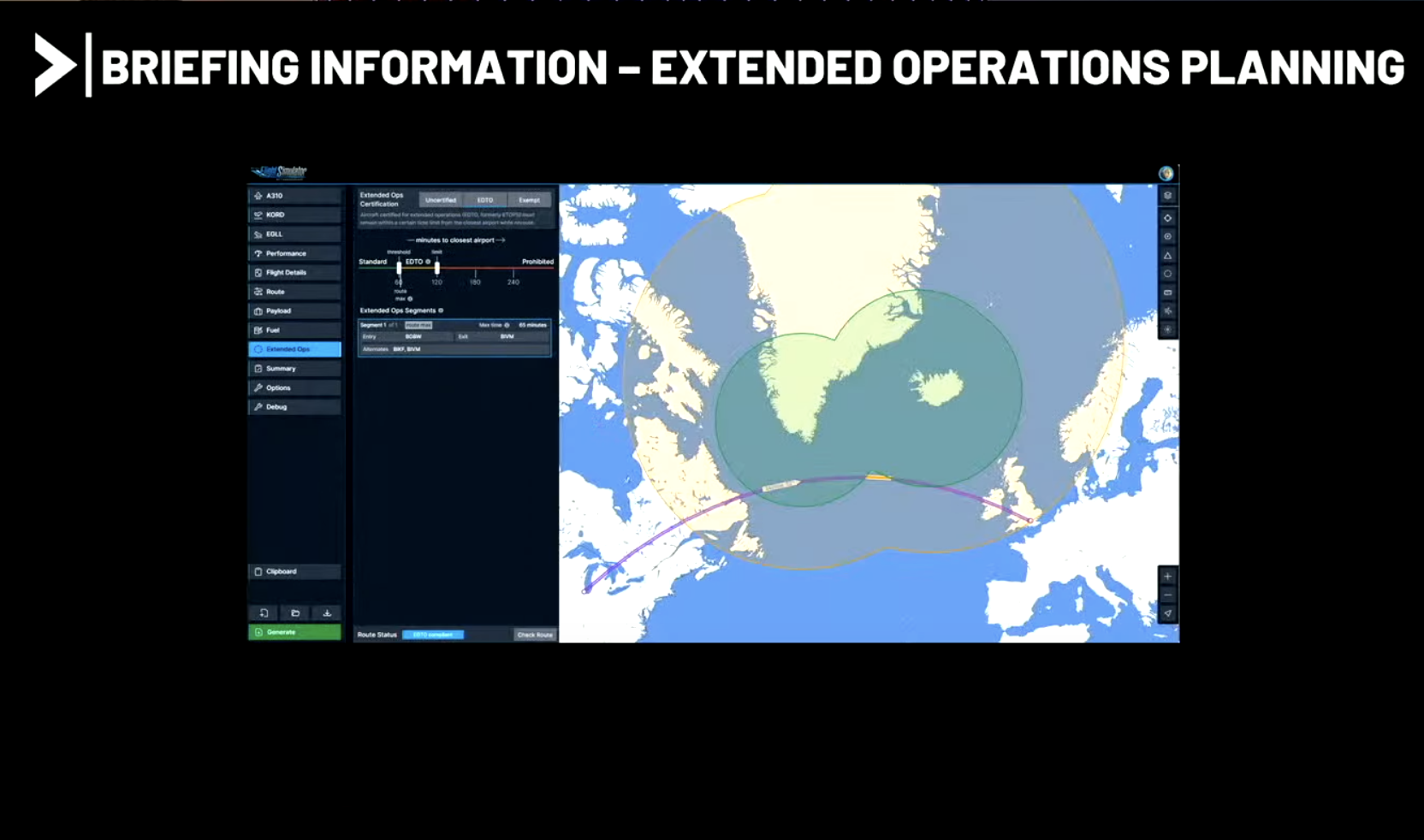Open the Flight Details section
This screenshot has width=1424, height=840.
tap(294, 273)
